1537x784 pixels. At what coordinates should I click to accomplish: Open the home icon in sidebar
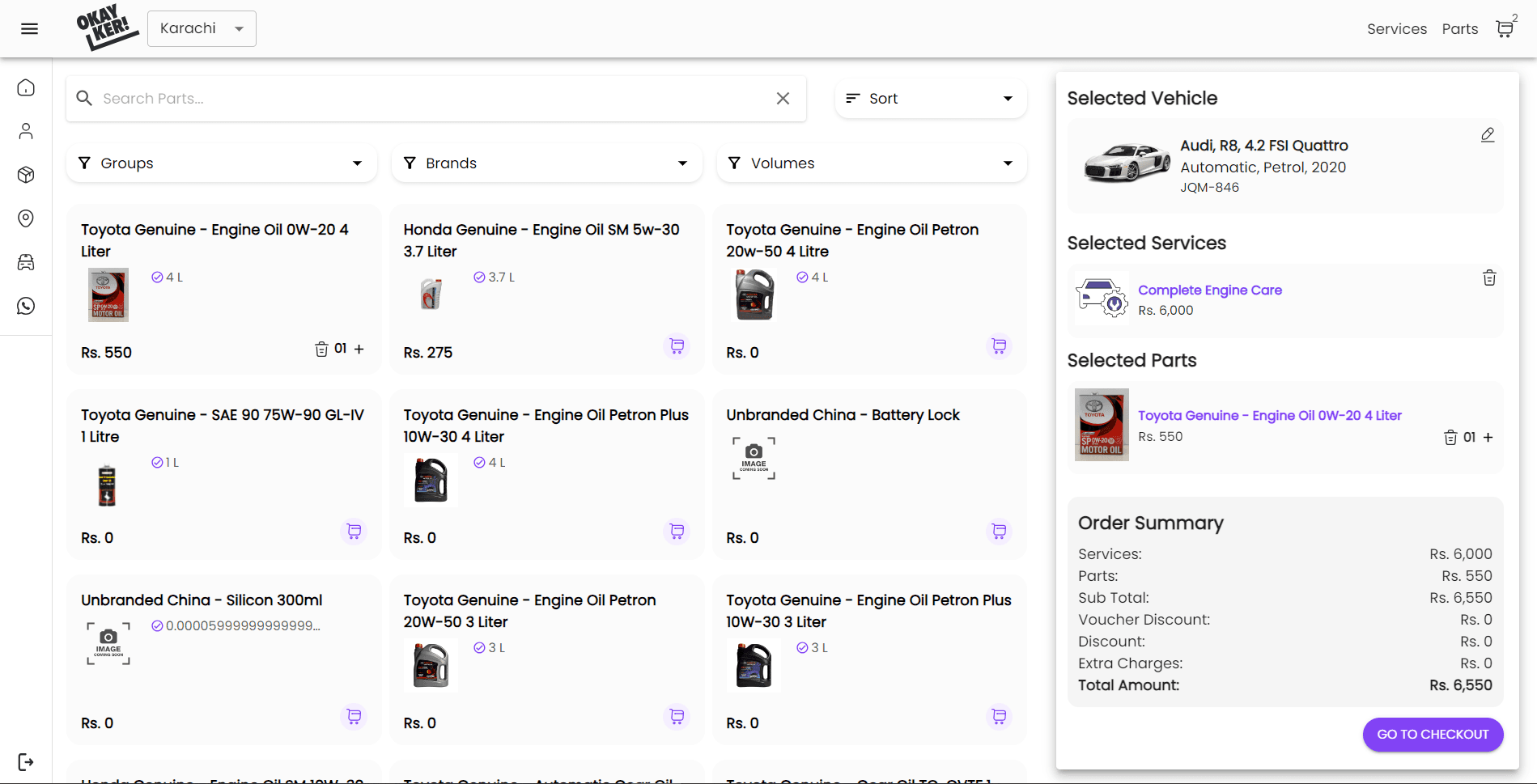(26, 87)
